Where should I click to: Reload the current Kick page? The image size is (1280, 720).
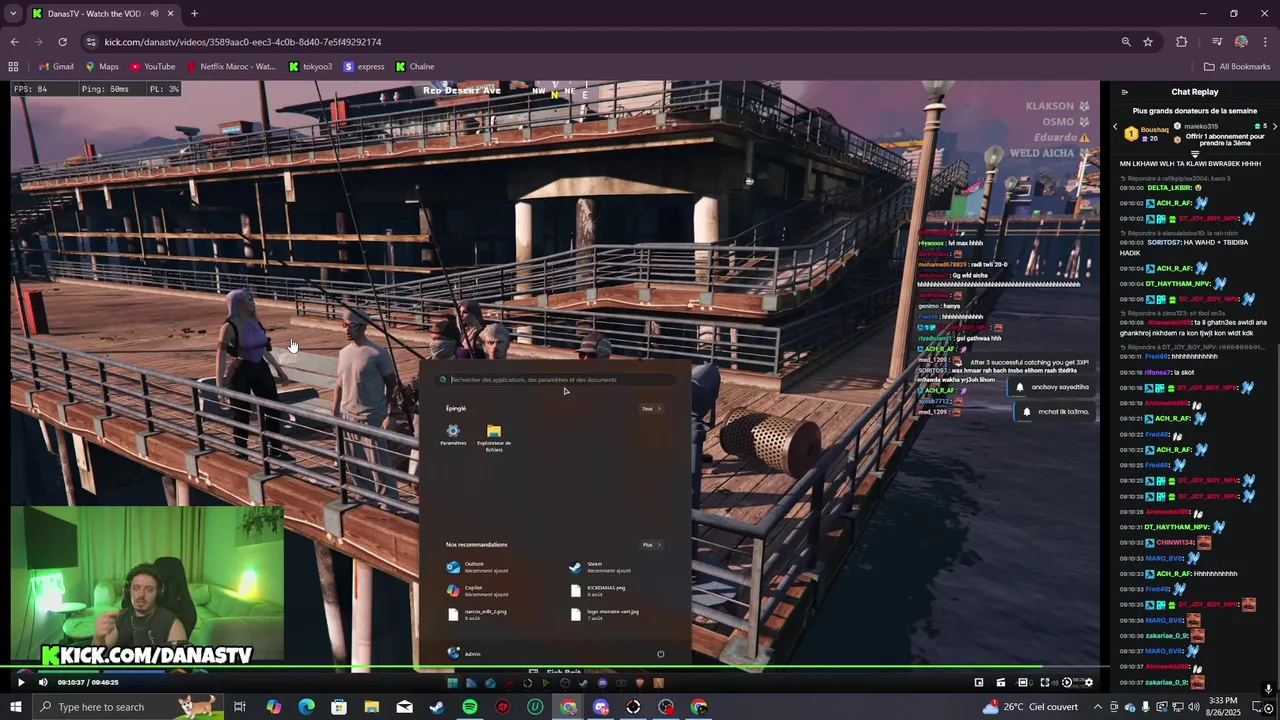click(62, 42)
